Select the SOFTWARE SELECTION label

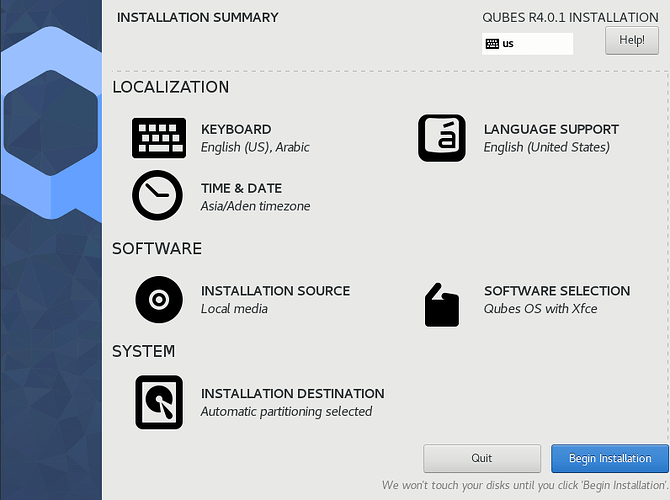[x=557, y=291]
